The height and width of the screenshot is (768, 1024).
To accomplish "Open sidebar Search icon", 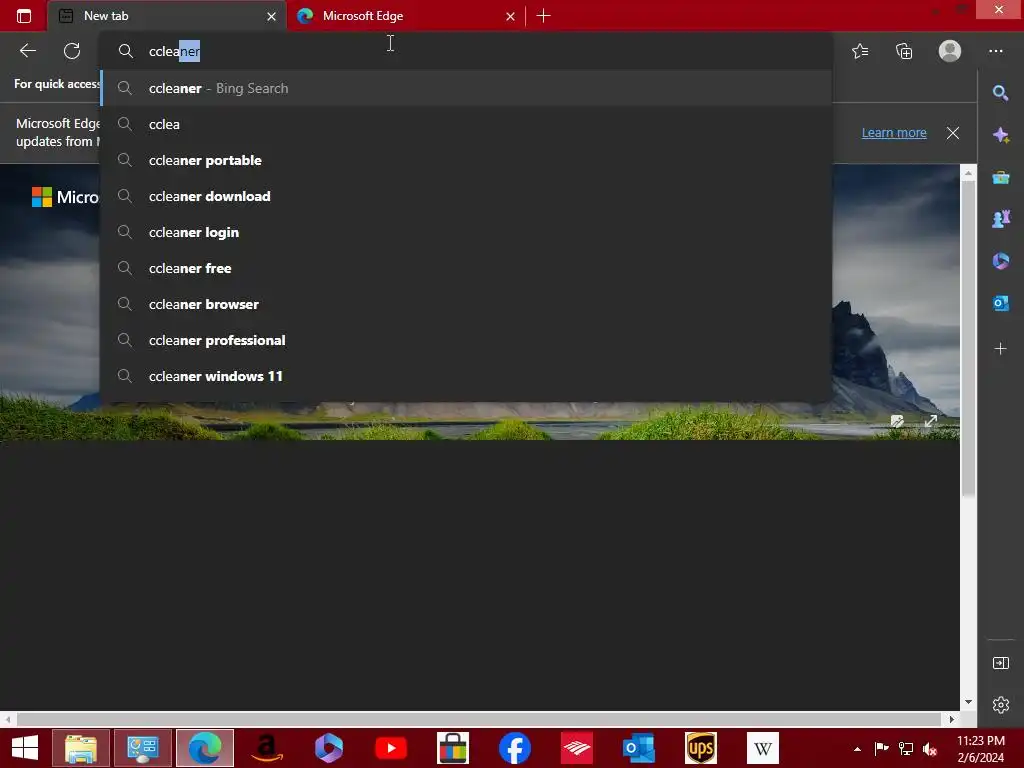I will tap(1000, 93).
